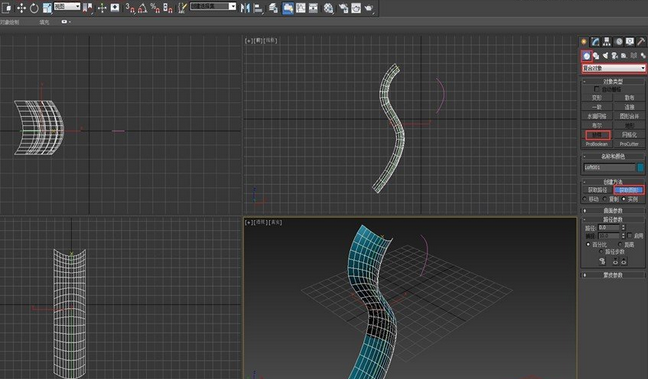Click the object name input field
Image resolution: width=648 pixels, height=379 pixels.
[609, 167]
